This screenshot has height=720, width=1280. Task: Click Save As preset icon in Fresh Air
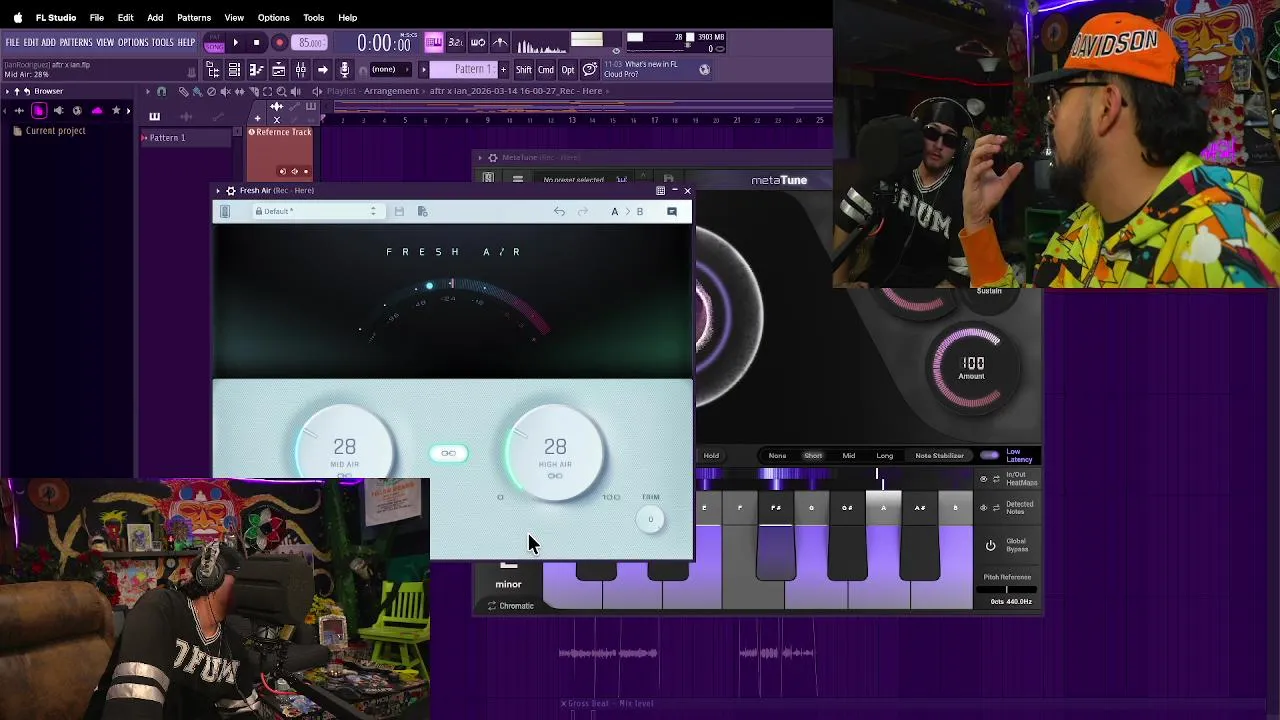click(x=422, y=211)
